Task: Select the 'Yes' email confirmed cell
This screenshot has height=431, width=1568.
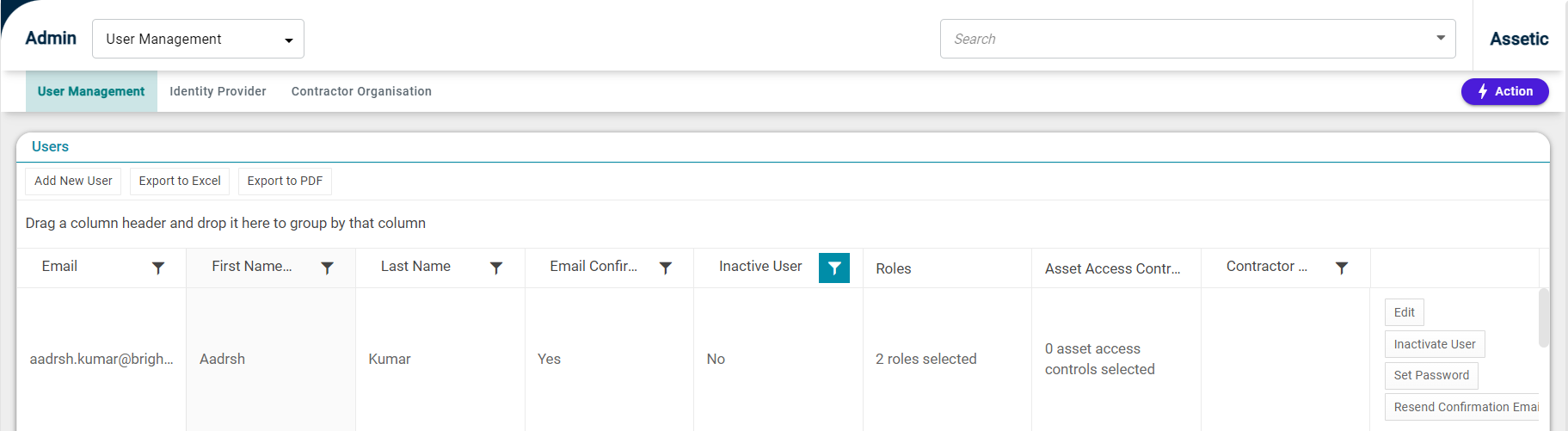Action: coord(609,360)
